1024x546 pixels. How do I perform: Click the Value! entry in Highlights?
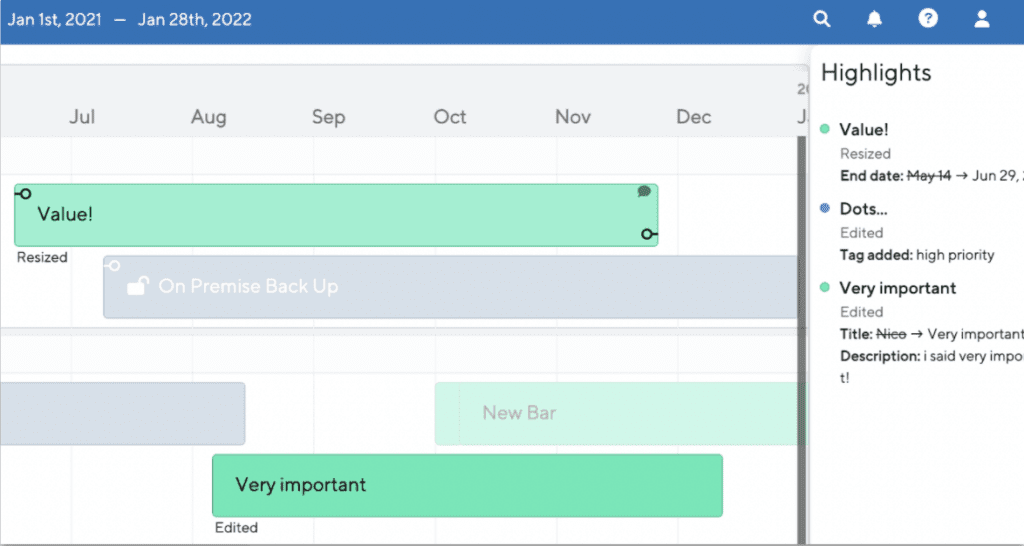[863, 129]
